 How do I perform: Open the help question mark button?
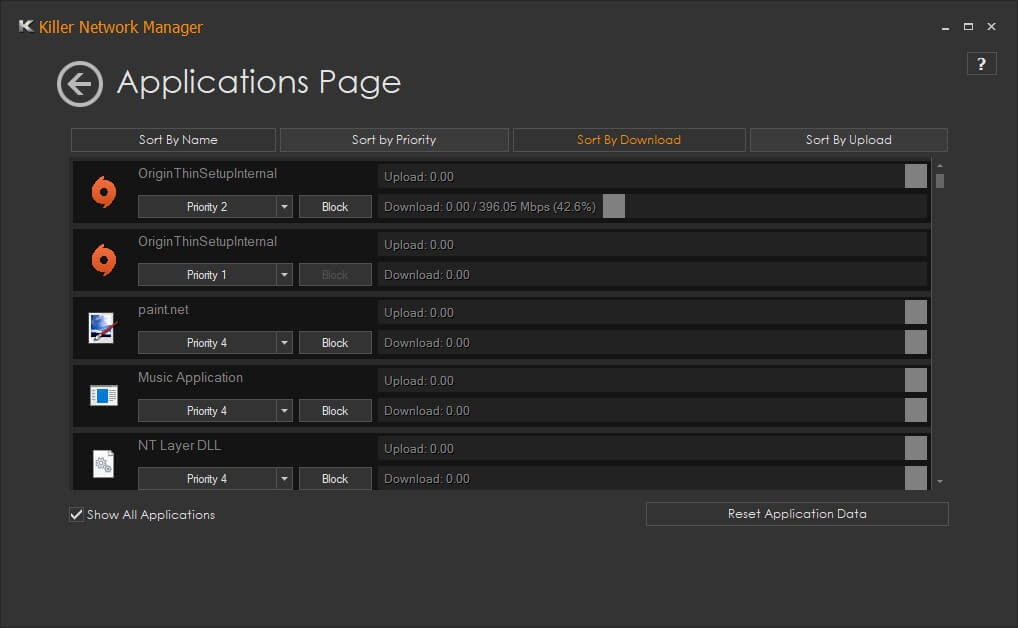pyautogui.click(x=981, y=64)
